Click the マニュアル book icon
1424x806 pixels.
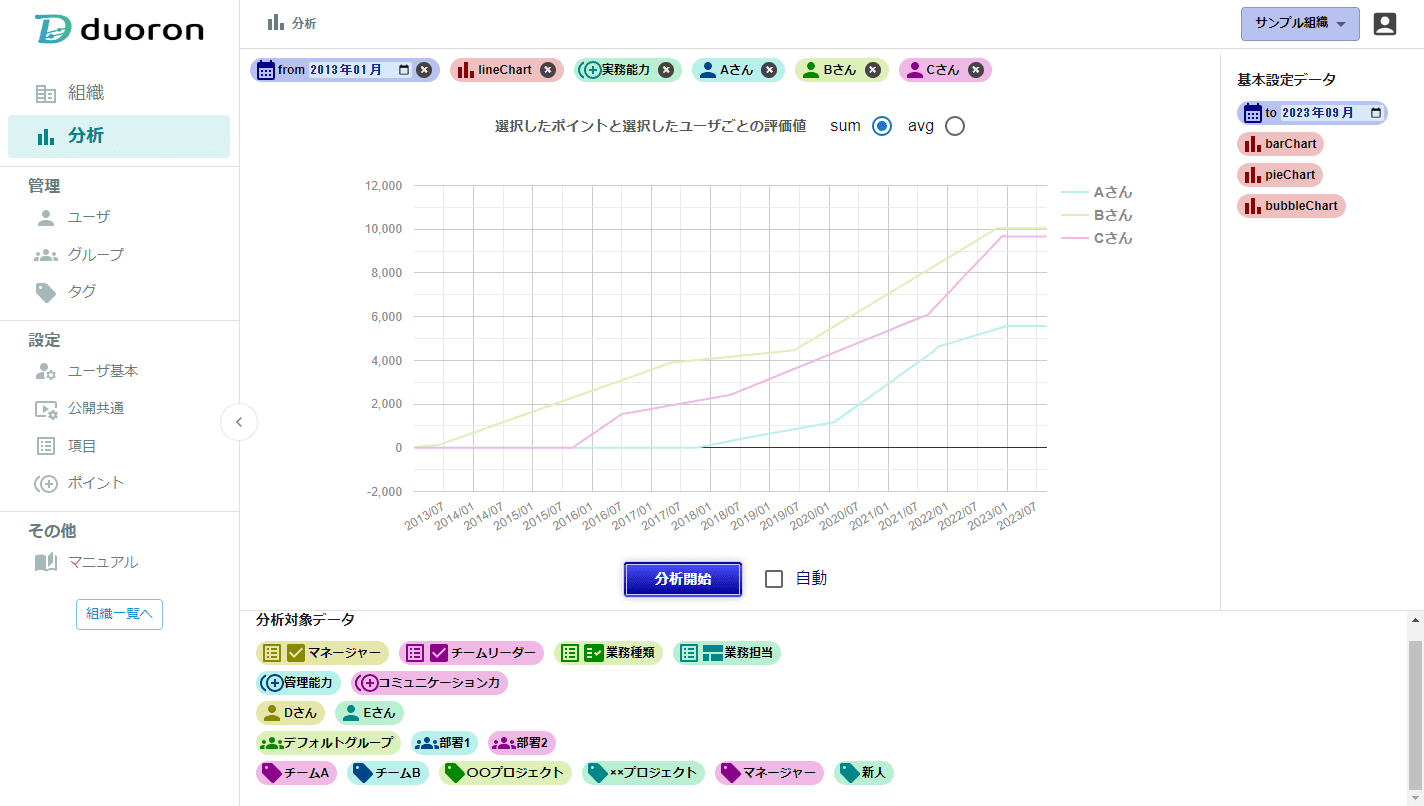point(46,562)
